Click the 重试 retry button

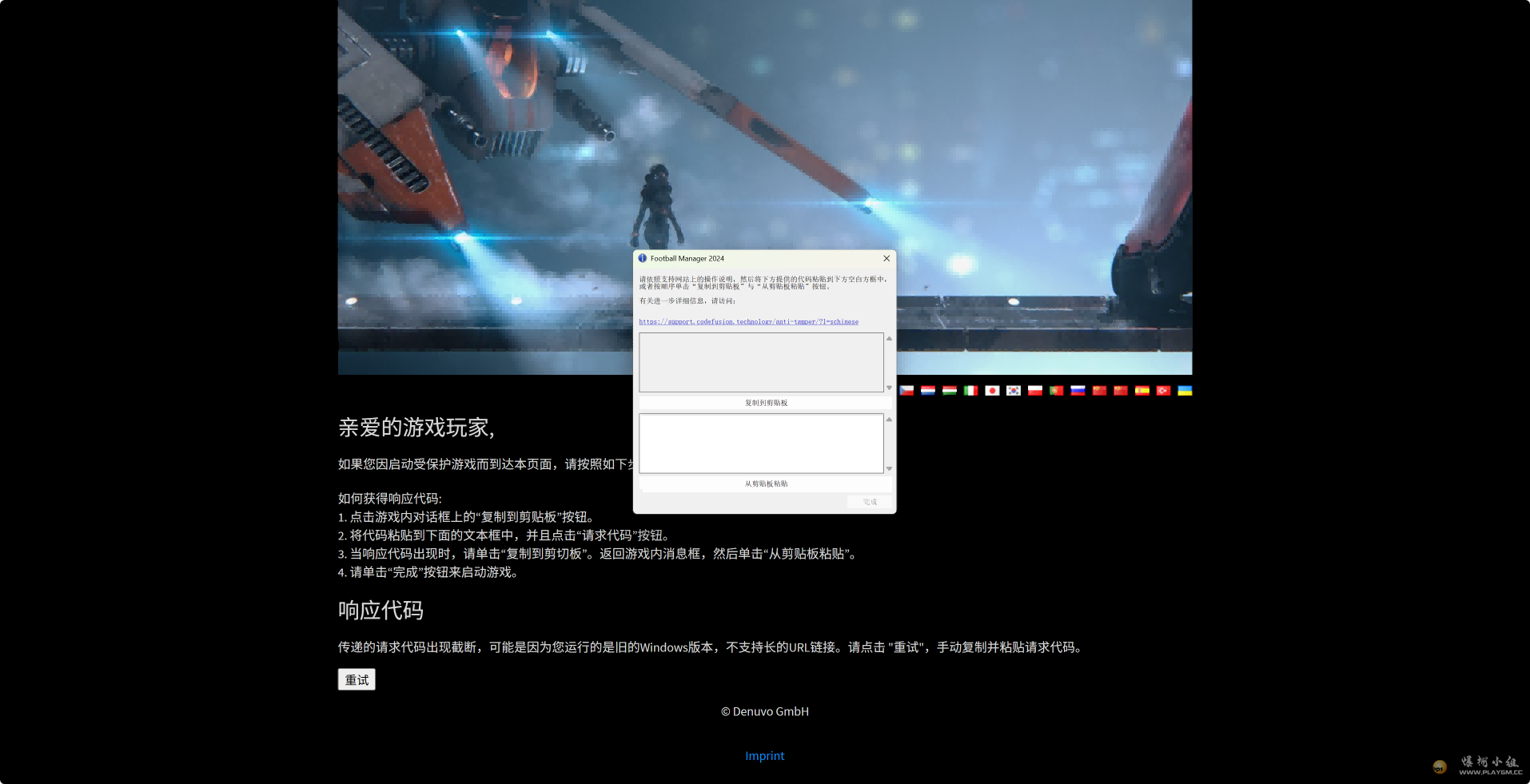coord(357,679)
